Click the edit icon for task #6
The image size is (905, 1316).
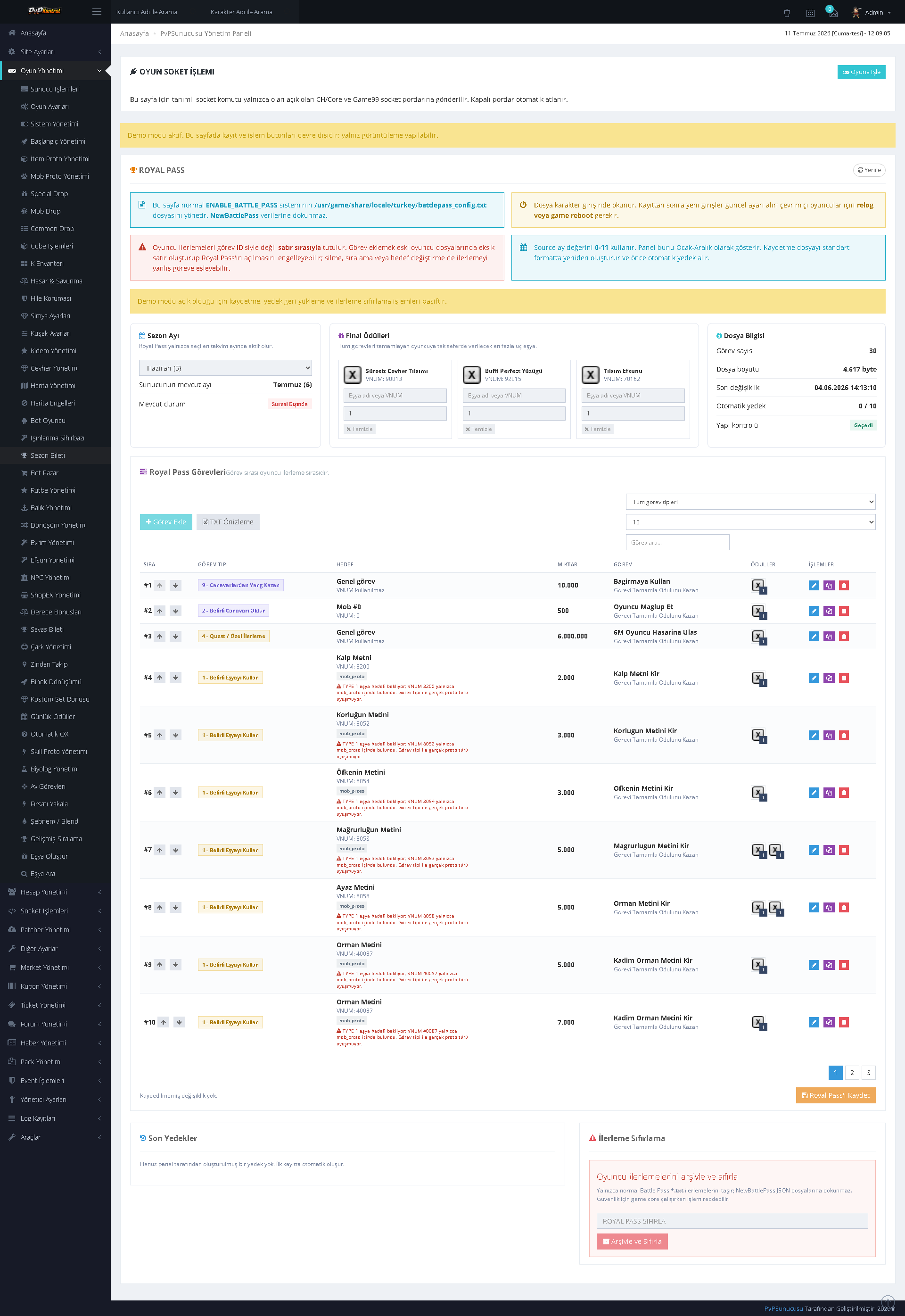(814, 793)
